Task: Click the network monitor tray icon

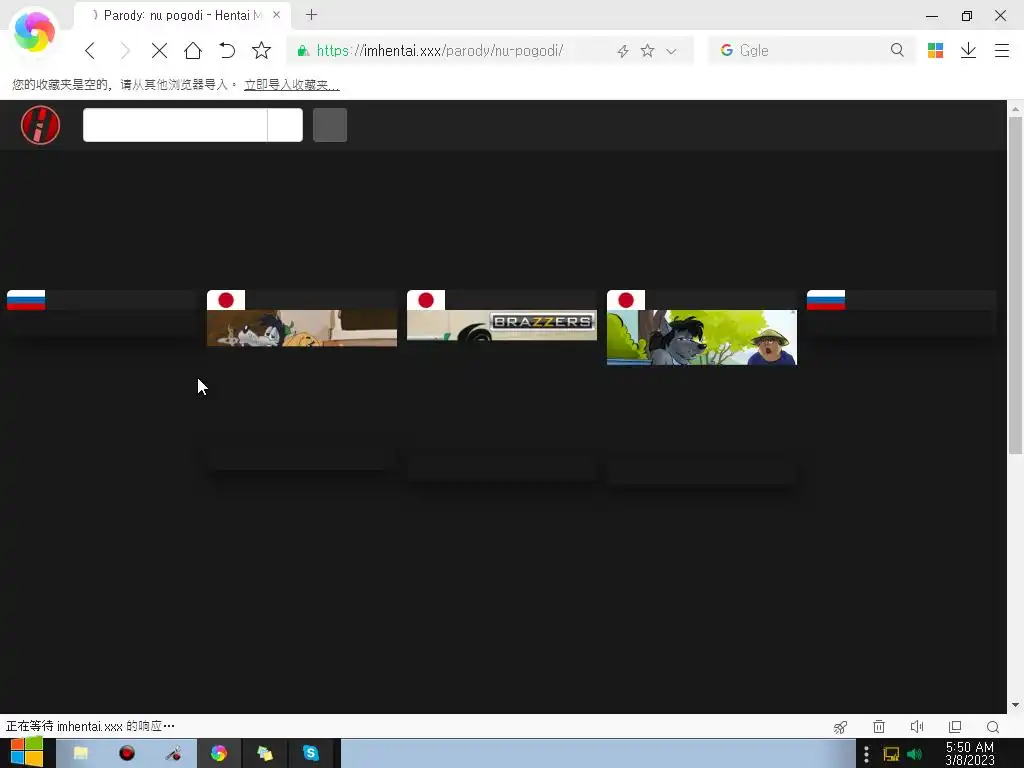Action: pos(891,754)
